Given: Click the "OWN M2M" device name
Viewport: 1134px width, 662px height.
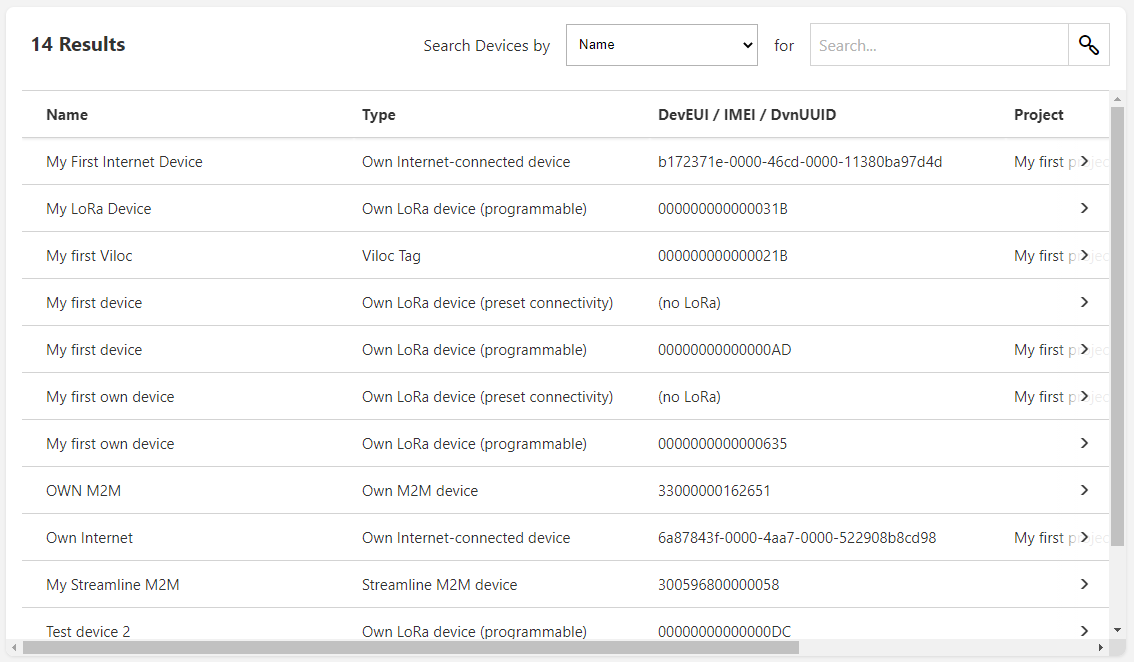Looking at the screenshot, I should [84, 491].
